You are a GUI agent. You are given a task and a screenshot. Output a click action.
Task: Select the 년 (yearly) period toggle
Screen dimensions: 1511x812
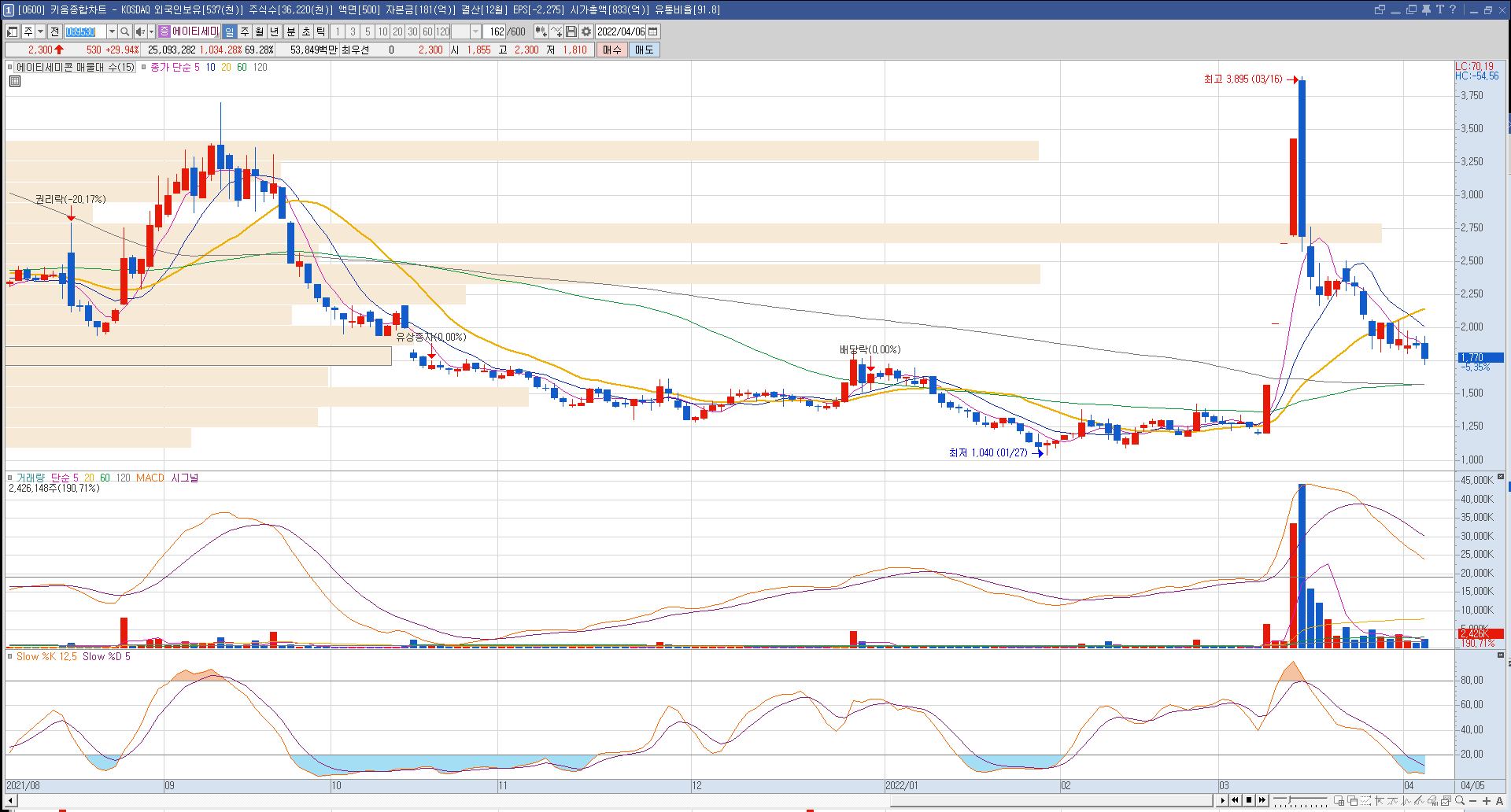[275, 31]
